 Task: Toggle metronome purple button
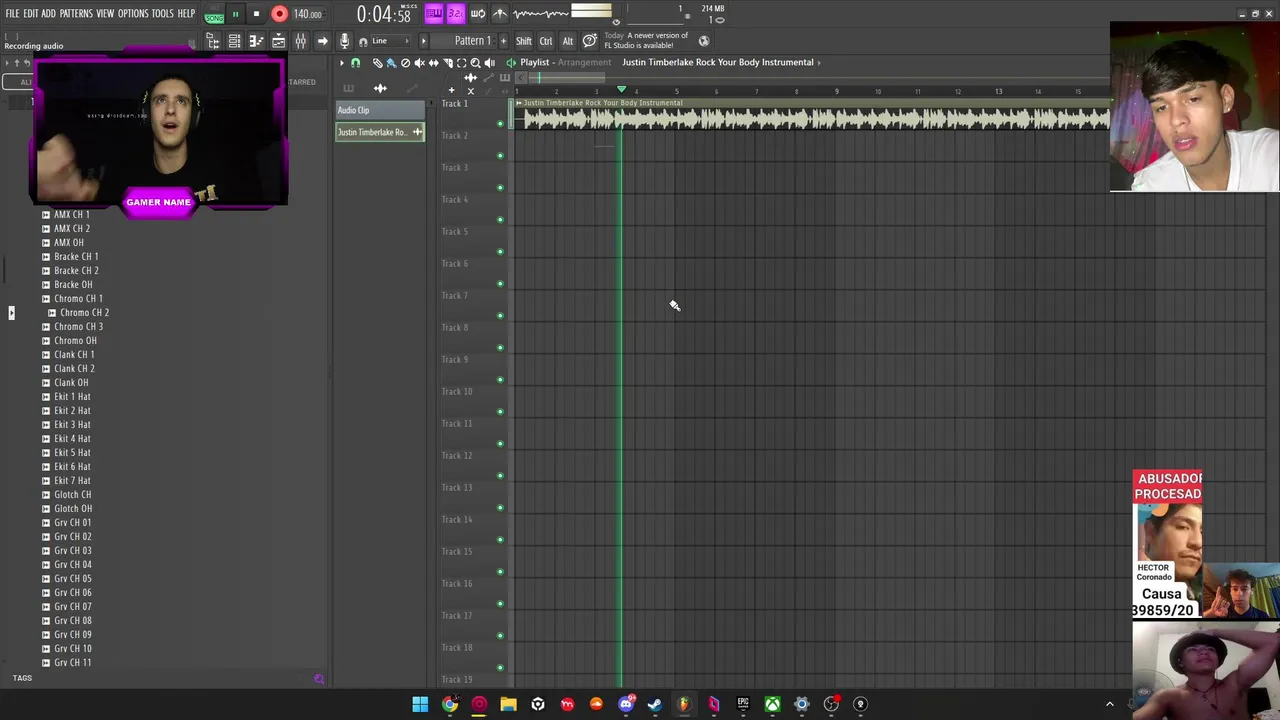(x=433, y=14)
